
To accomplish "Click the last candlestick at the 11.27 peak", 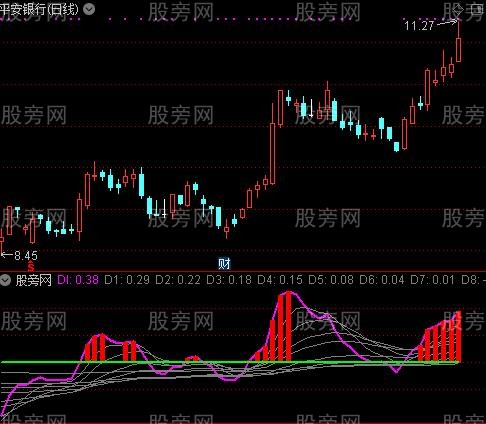I will [459, 50].
